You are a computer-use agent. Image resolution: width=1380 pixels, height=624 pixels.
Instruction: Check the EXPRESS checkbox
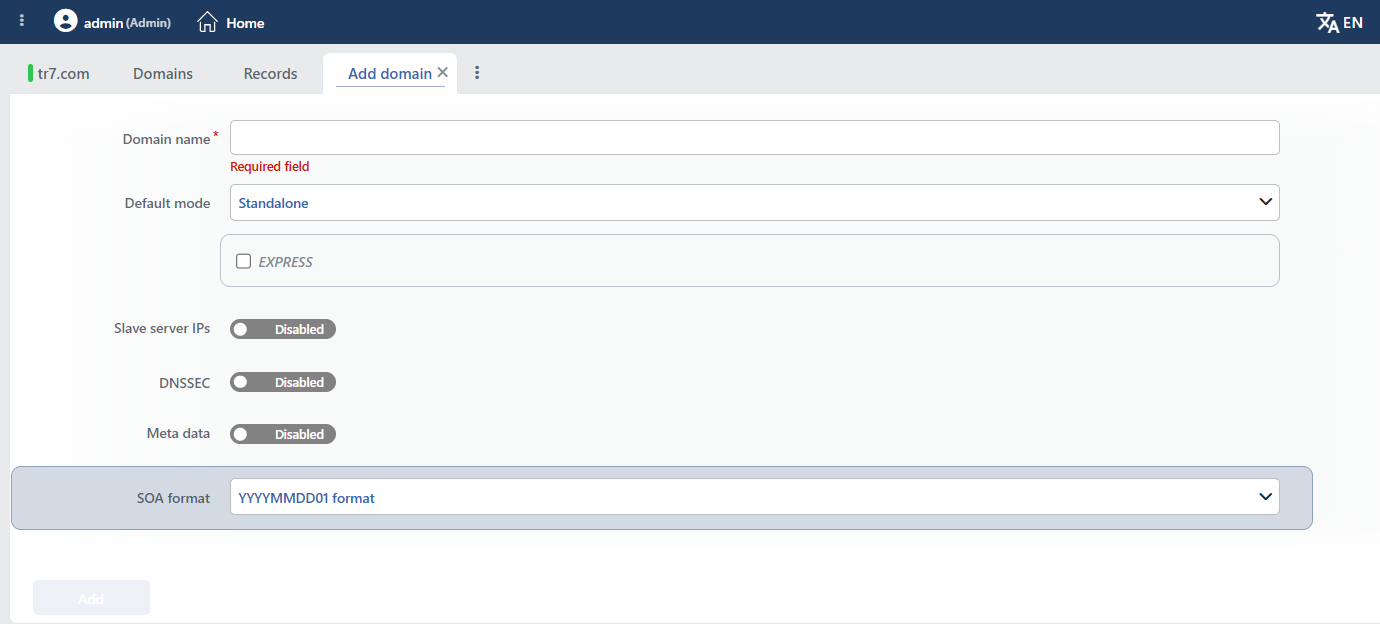(243, 262)
